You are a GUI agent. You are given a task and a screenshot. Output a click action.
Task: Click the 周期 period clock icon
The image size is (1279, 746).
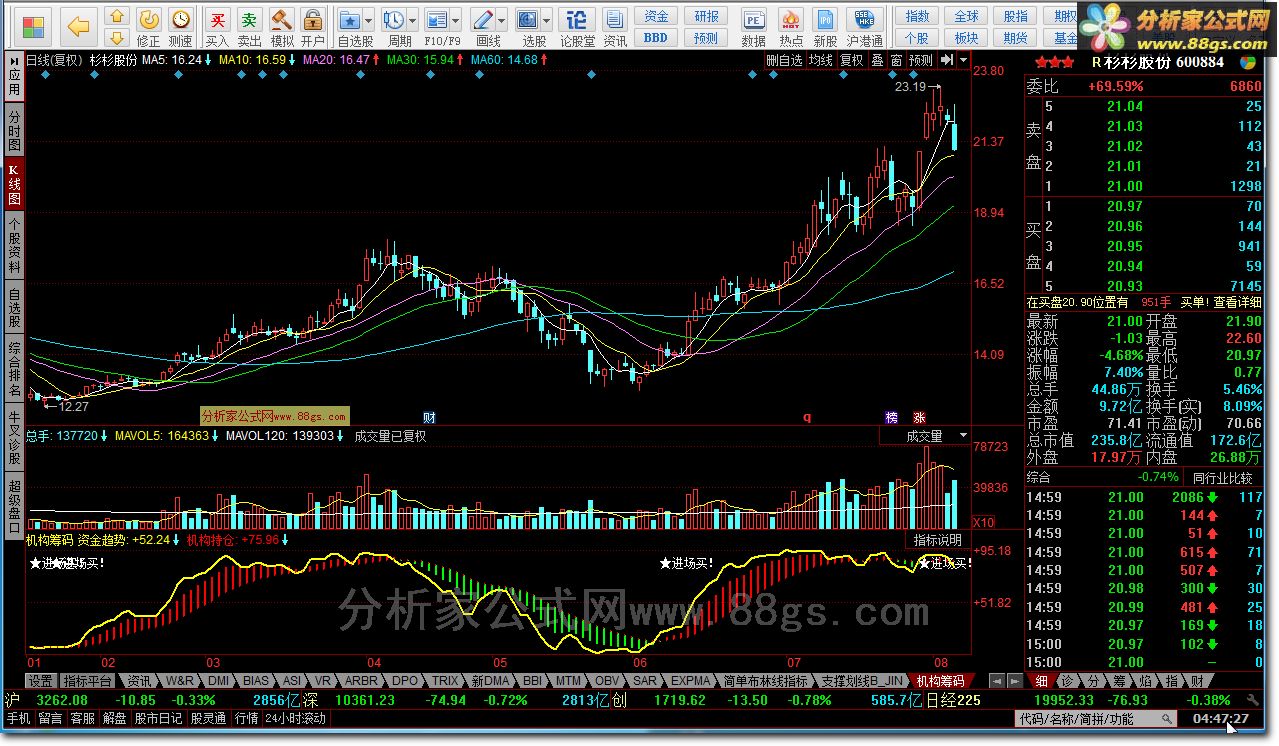click(x=394, y=20)
